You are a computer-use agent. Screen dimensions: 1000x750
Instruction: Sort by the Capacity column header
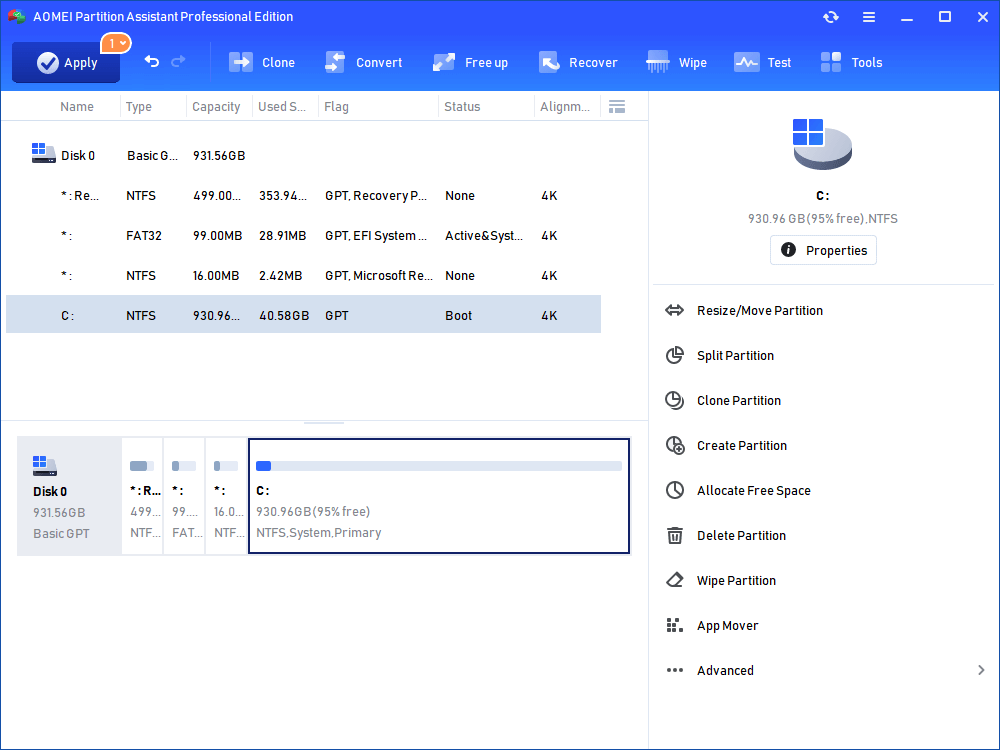(x=216, y=107)
